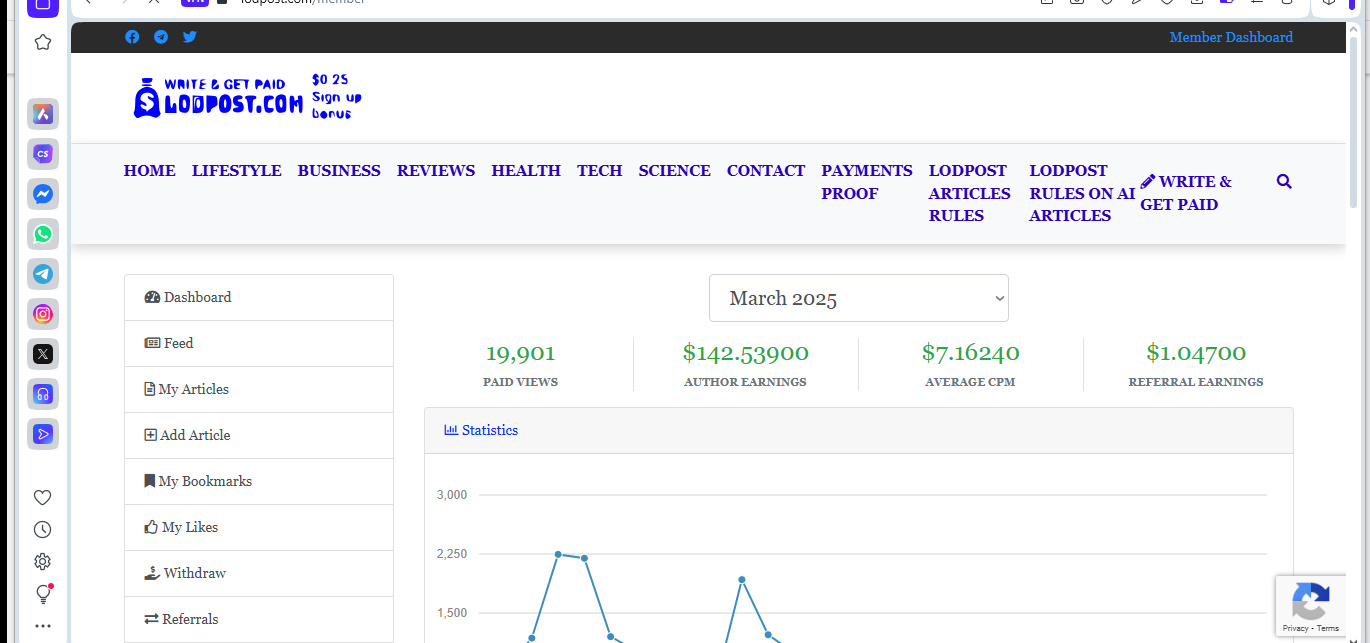Open the three-dots sidebar options
This screenshot has height=643, width=1370.
pos(43,626)
